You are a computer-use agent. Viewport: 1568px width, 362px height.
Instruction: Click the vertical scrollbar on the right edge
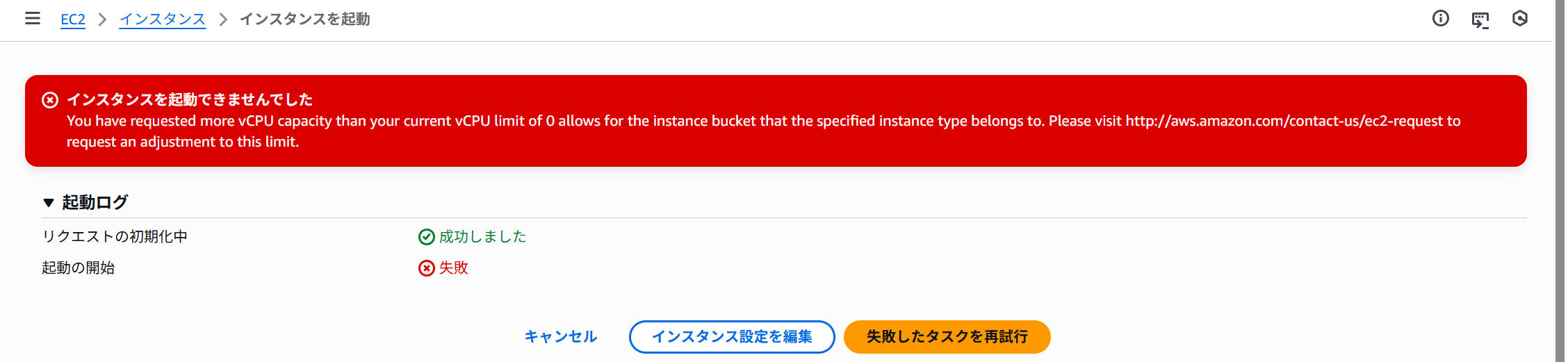[1560, 181]
